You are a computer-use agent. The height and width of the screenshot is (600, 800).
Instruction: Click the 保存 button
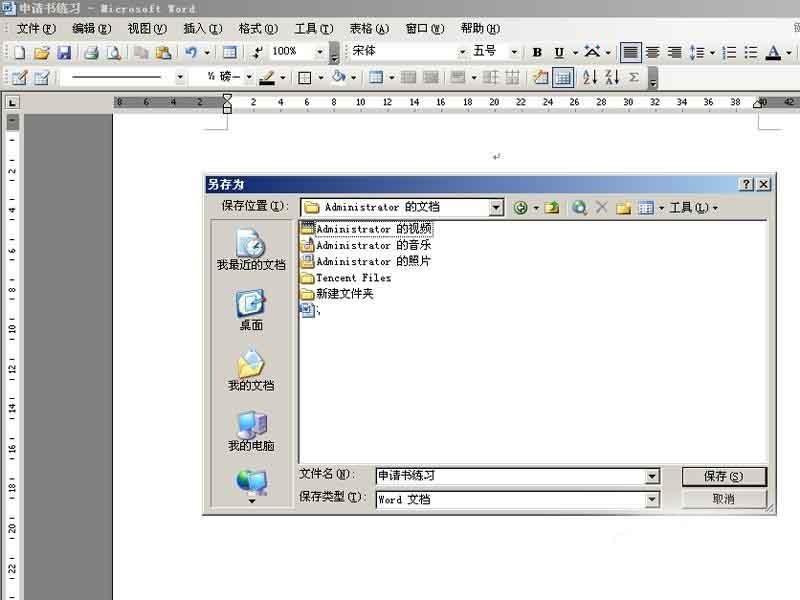coord(724,476)
